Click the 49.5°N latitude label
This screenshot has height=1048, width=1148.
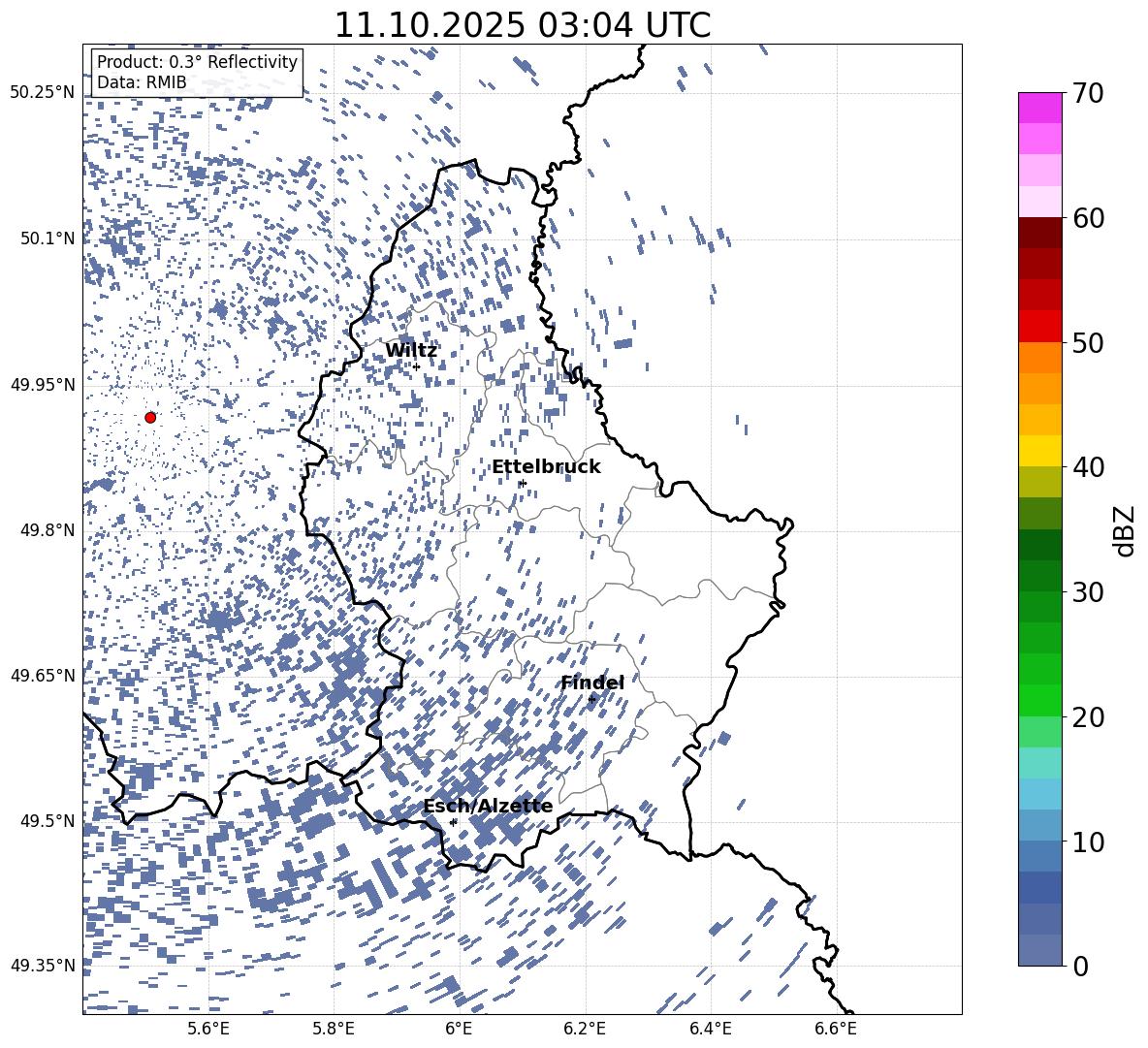(x=48, y=820)
